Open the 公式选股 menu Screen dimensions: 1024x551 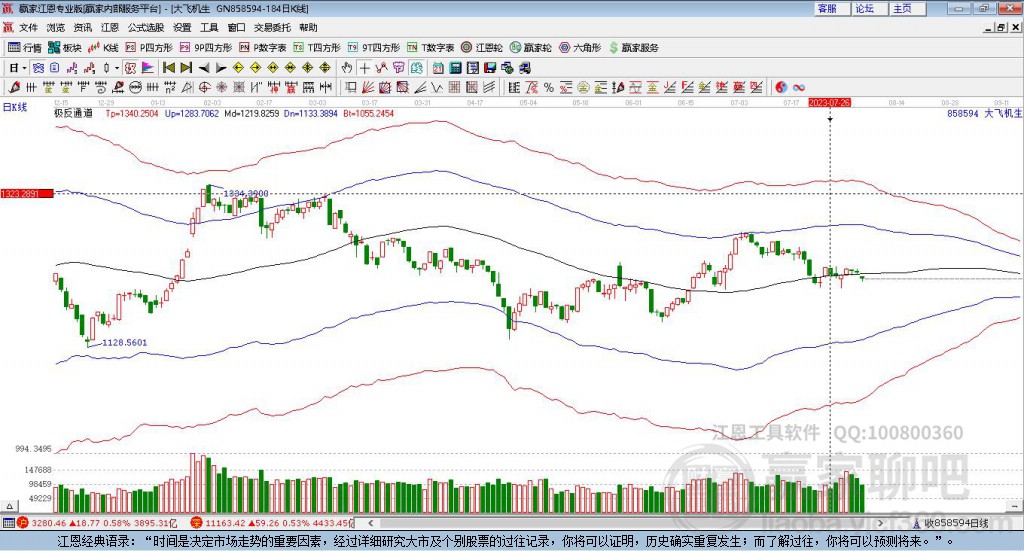pos(146,27)
